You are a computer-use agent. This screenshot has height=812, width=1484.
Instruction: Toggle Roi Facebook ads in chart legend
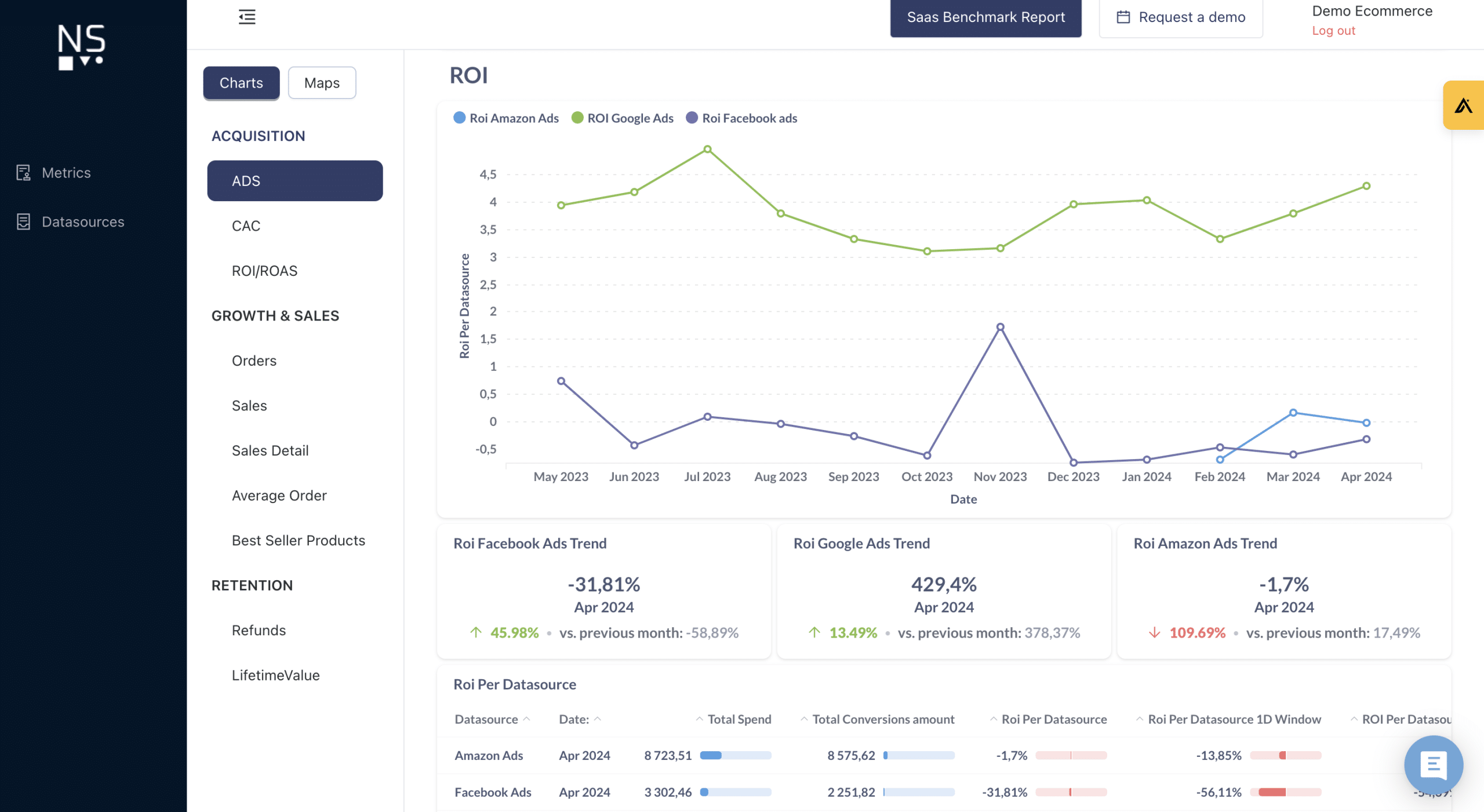[x=741, y=118]
